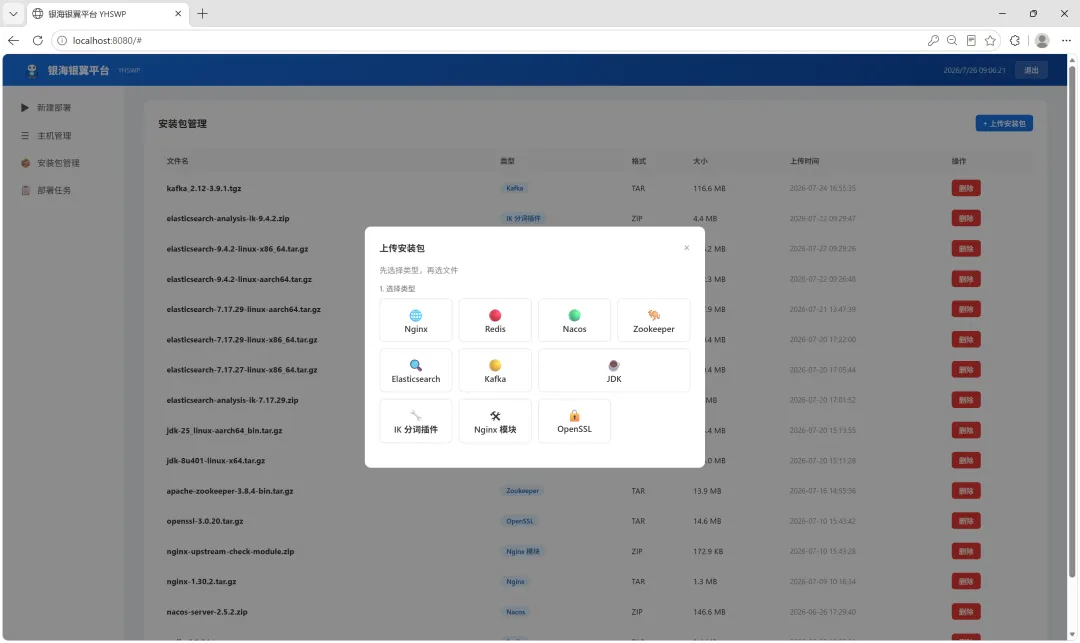Click jdk-25_linux-aarch64_bin.tar.gz file name
Image resolution: width=1080 pixels, height=643 pixels.
click(224, 430)
